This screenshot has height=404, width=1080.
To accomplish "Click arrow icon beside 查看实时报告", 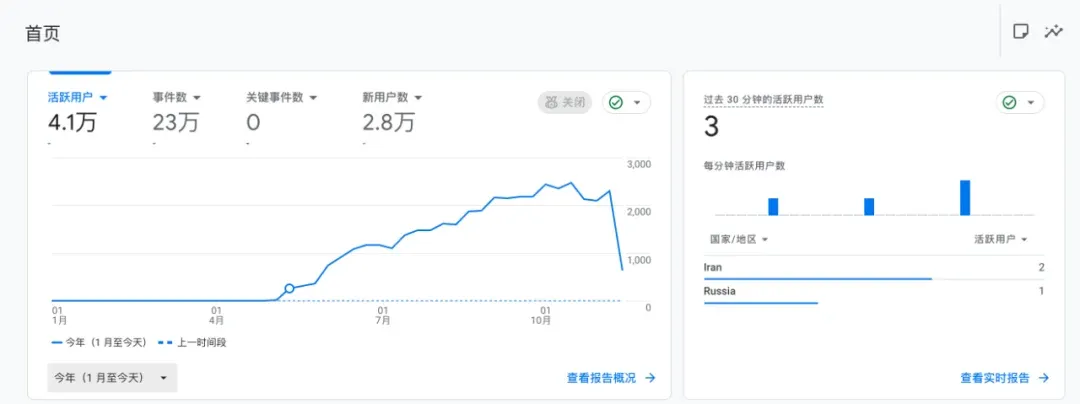I will coord(1044,378).
